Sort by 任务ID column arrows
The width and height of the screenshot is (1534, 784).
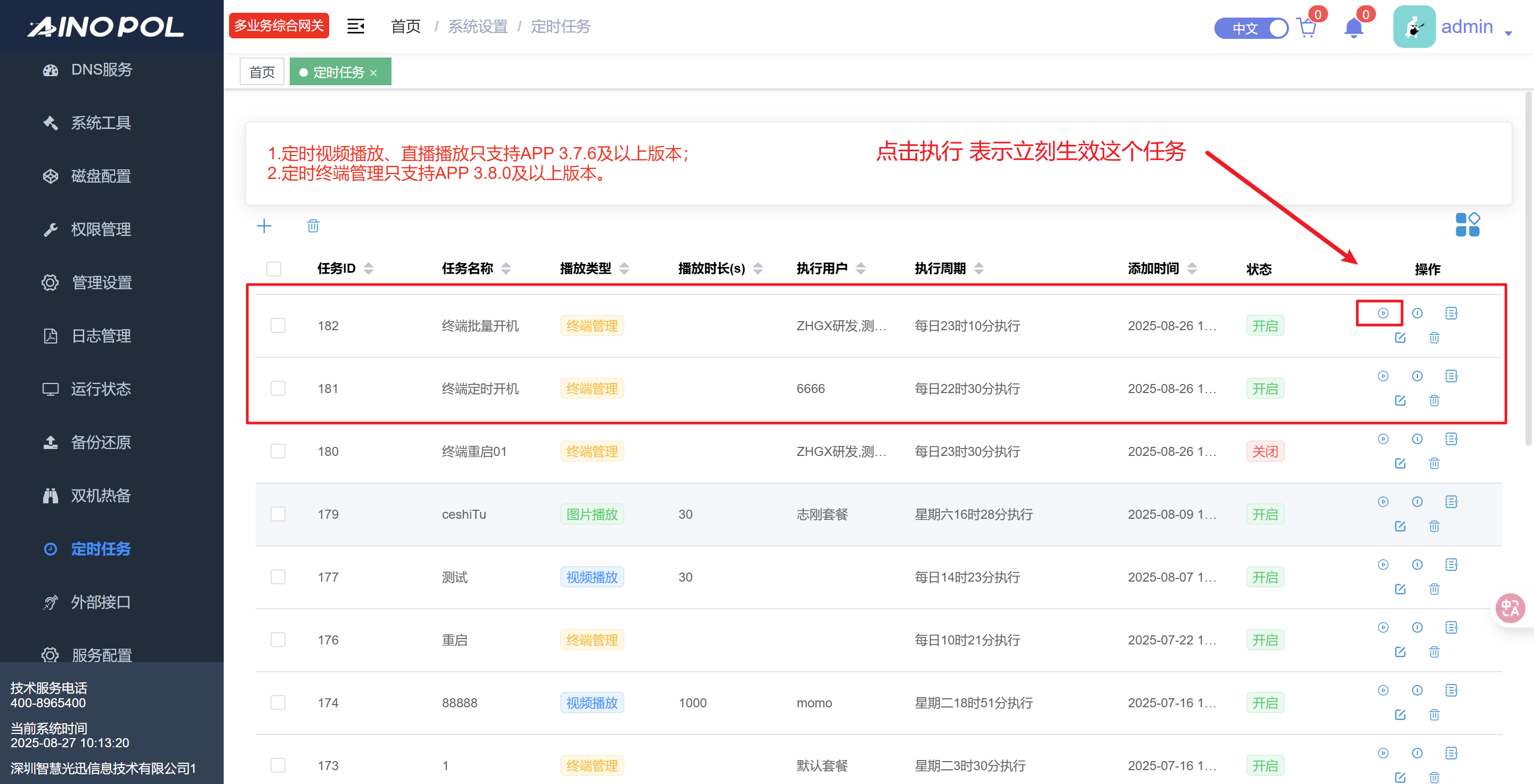369,268
